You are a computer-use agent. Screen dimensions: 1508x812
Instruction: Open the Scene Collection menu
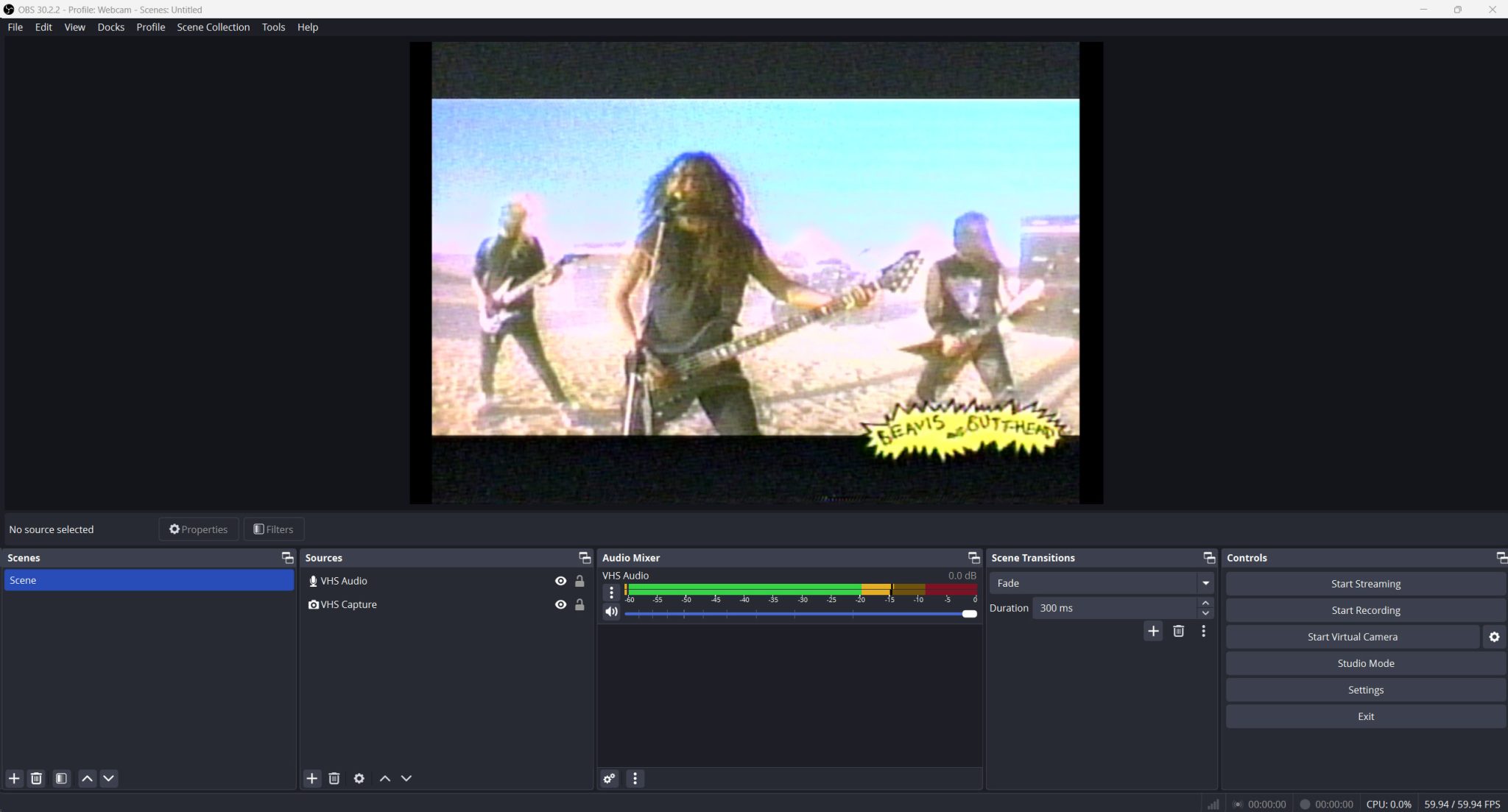click(213, 27)
